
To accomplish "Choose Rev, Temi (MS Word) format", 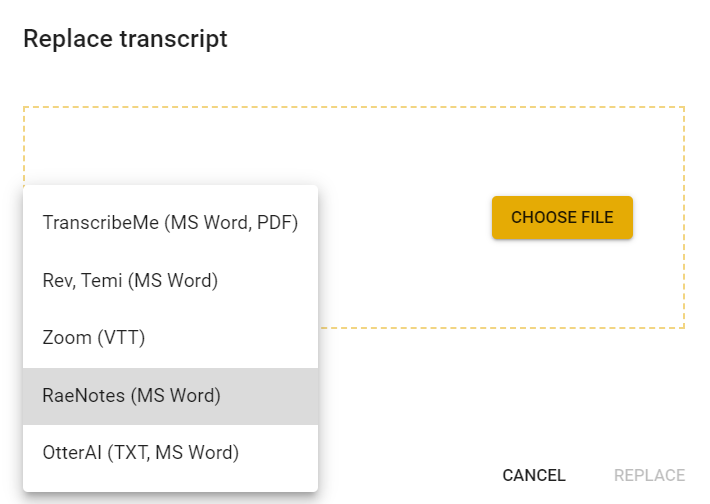I will [170, 280].
